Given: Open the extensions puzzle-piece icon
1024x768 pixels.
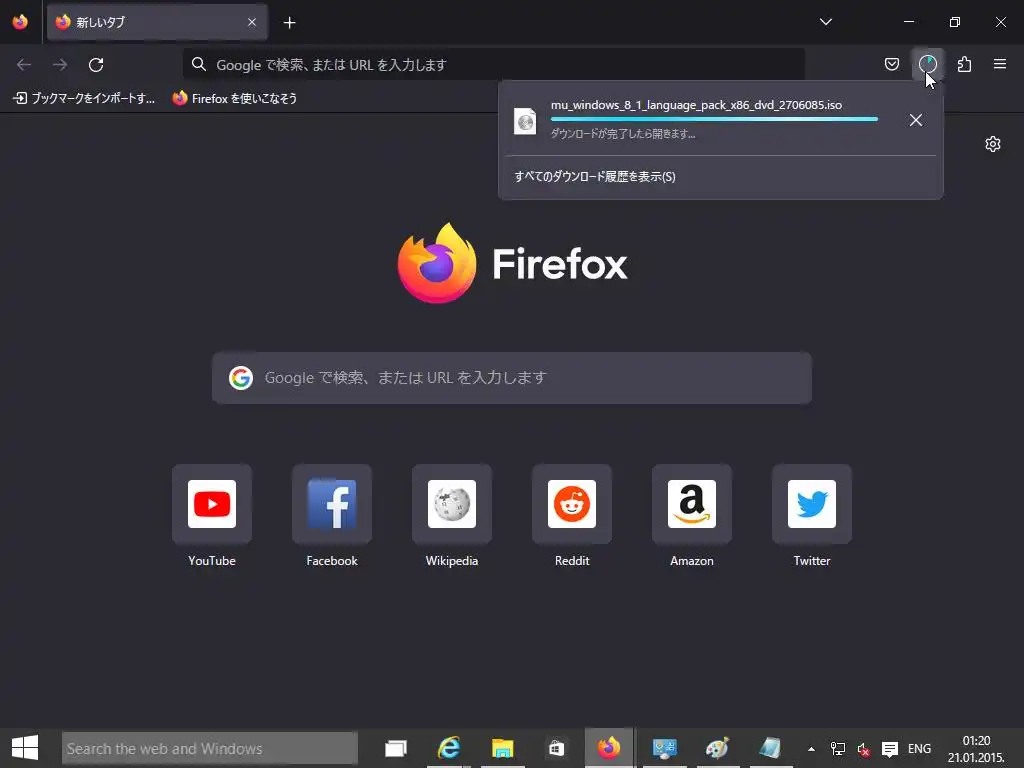Looking at the screenshot, I should [x=964, y=64].
